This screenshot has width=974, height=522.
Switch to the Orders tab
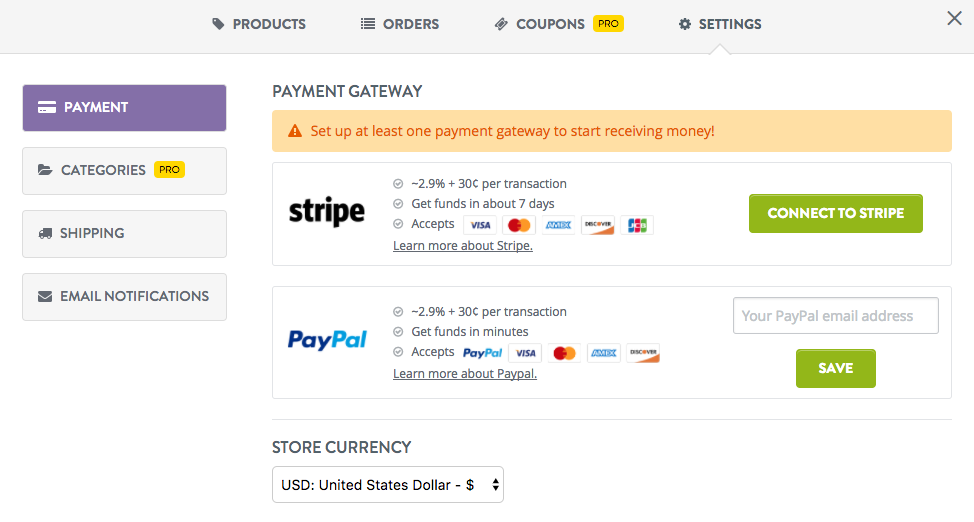click(x=400, y=24)
